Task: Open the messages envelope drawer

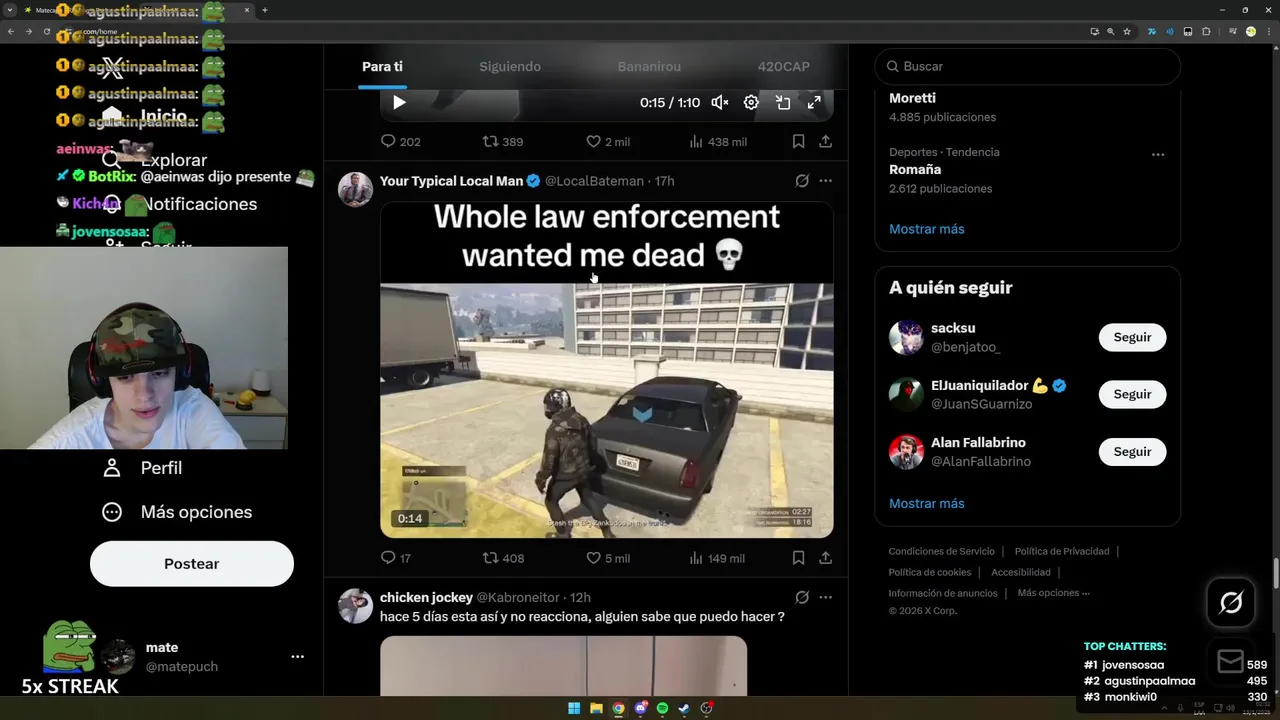Action: click(x=1231, y=661)
